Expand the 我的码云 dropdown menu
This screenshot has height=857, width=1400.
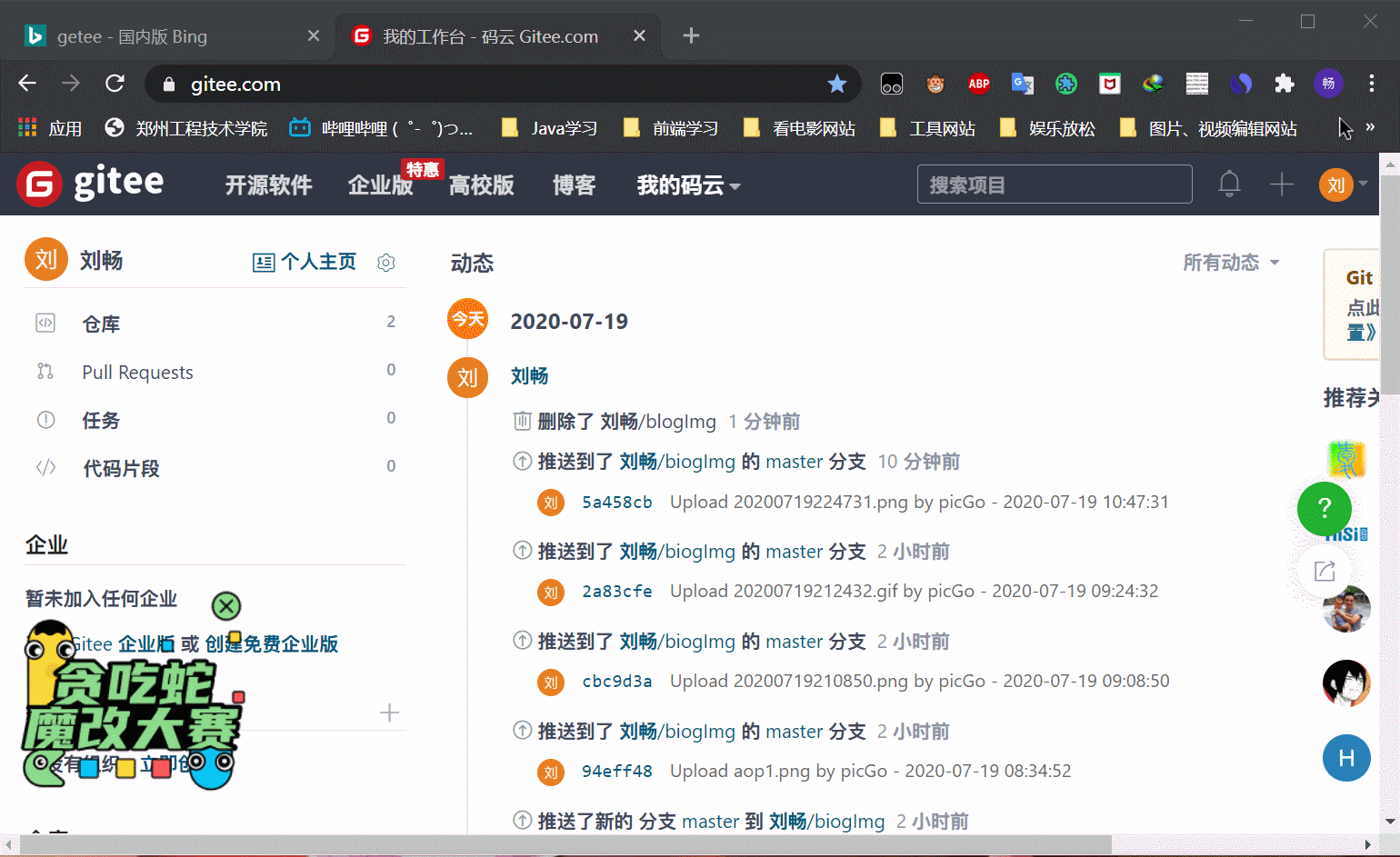pyautogui.click(x=688, y=185)
